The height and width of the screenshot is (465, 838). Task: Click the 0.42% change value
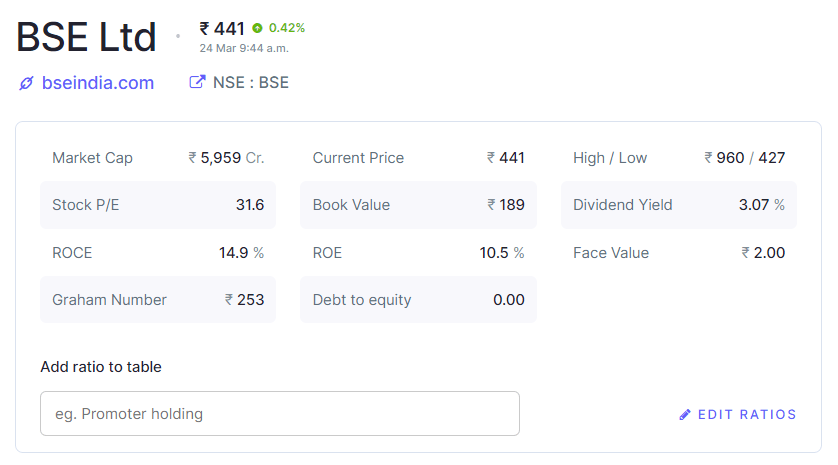(x=286, y=28)
